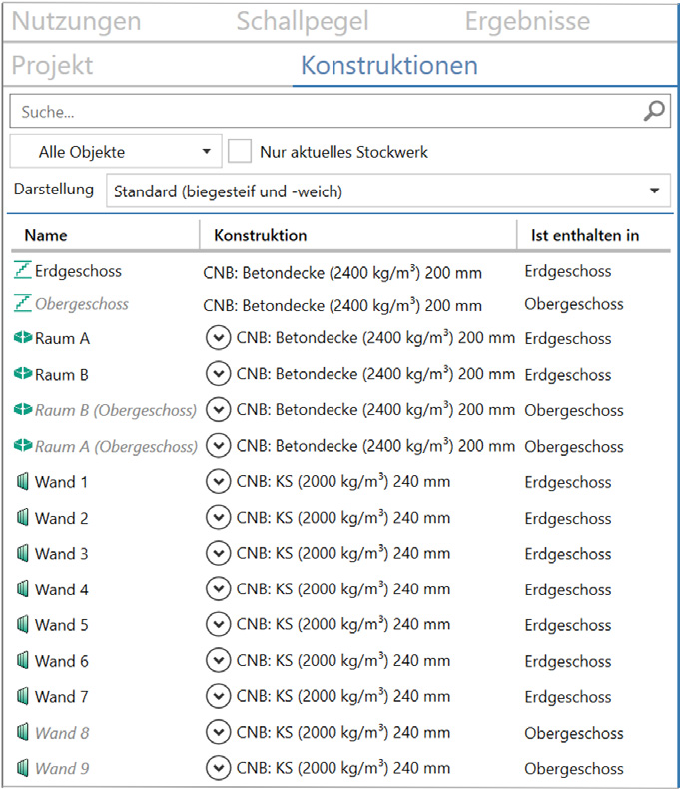
Task: Select the Raum A (Obergeschoss) name
Action: [116, 446]
